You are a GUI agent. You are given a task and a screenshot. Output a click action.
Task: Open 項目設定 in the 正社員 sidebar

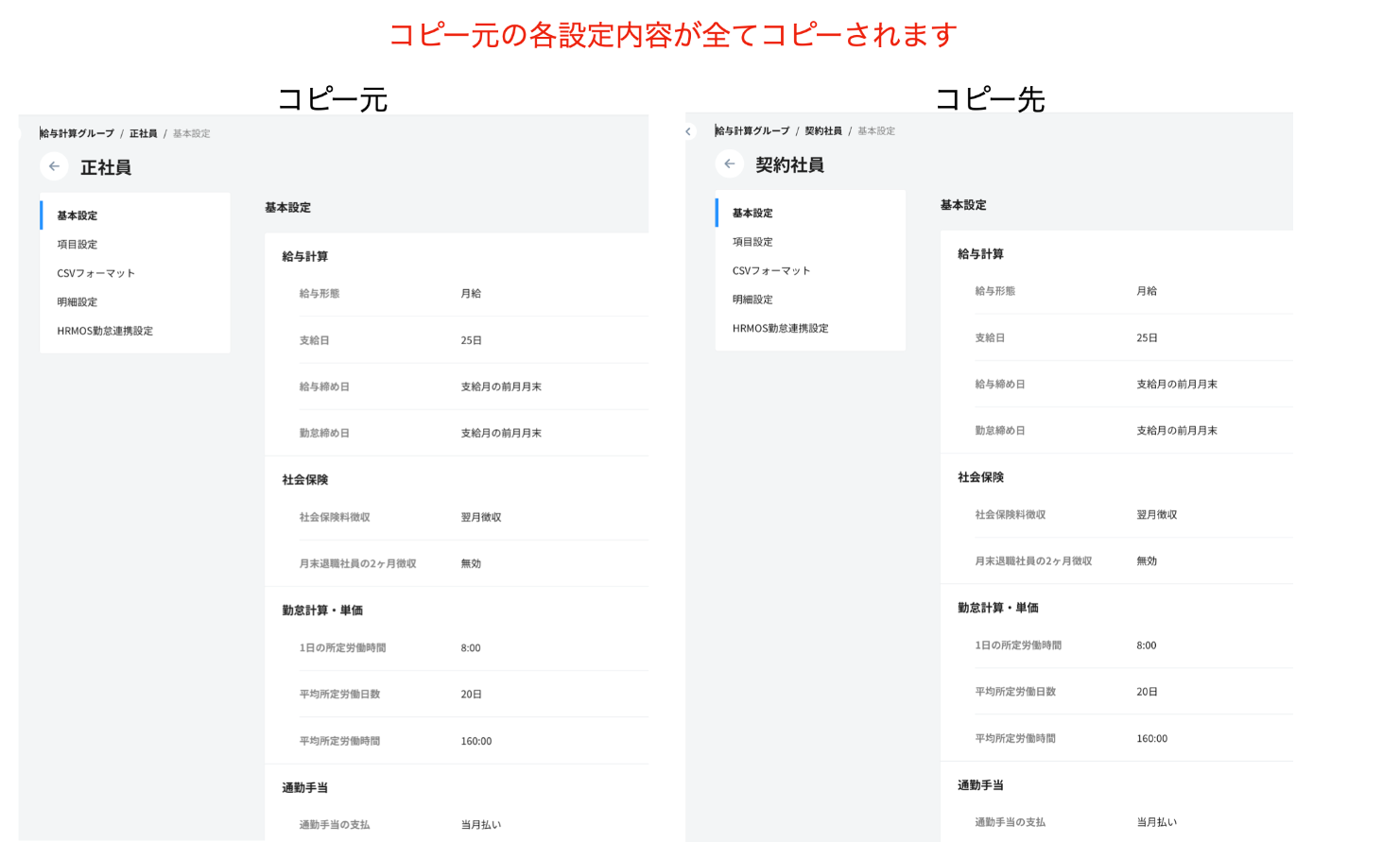(x=78, y=245)
